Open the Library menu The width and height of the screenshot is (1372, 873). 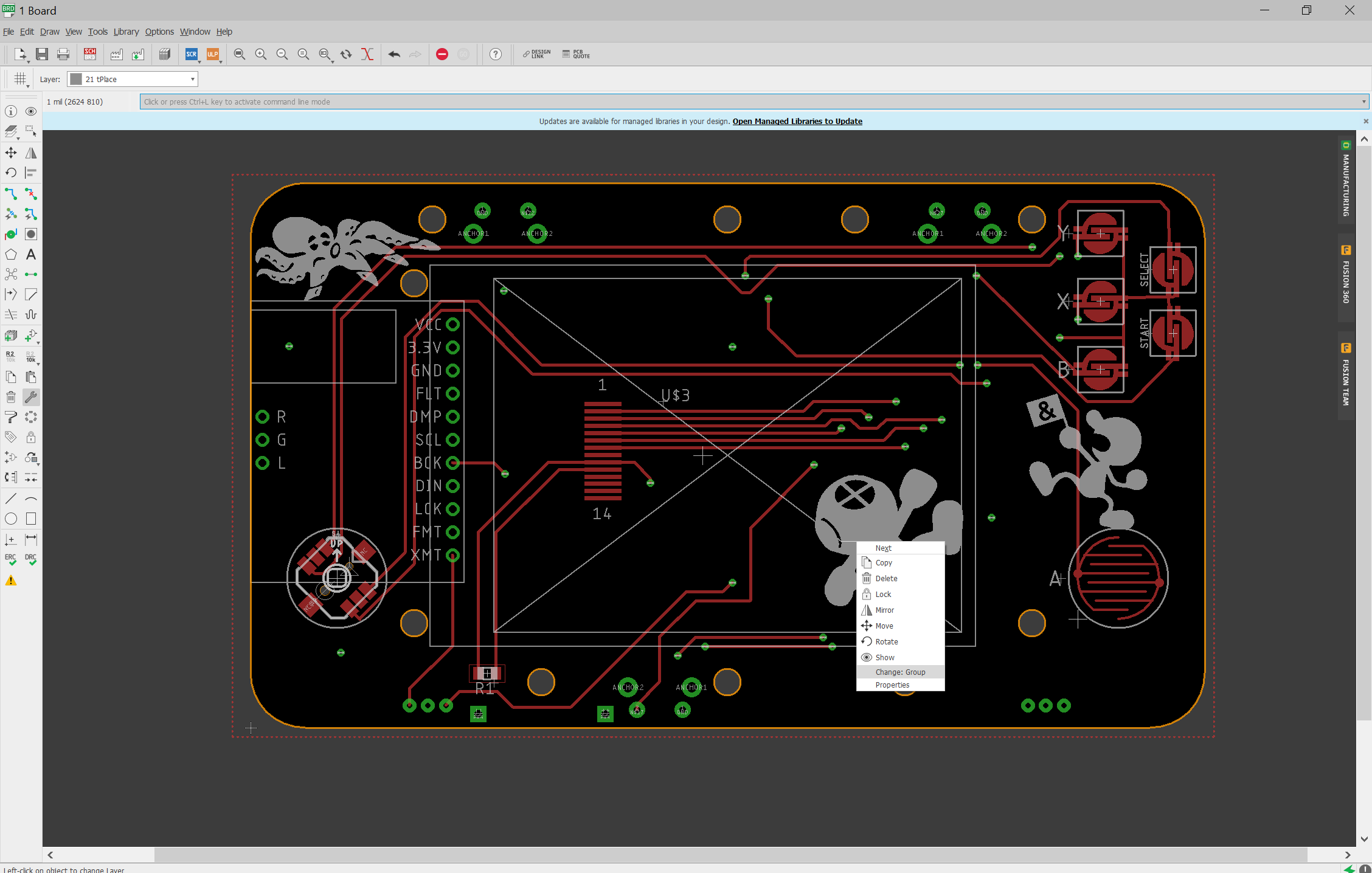click(x=126, y=32)
